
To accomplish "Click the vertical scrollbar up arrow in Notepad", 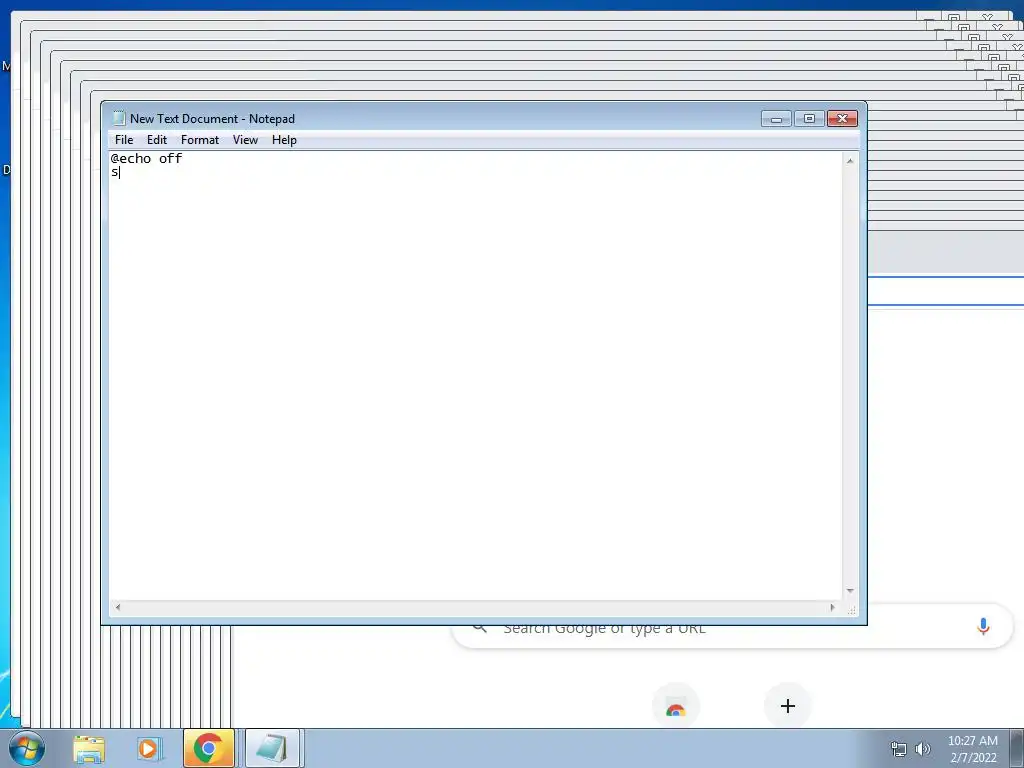I will 850,160.
